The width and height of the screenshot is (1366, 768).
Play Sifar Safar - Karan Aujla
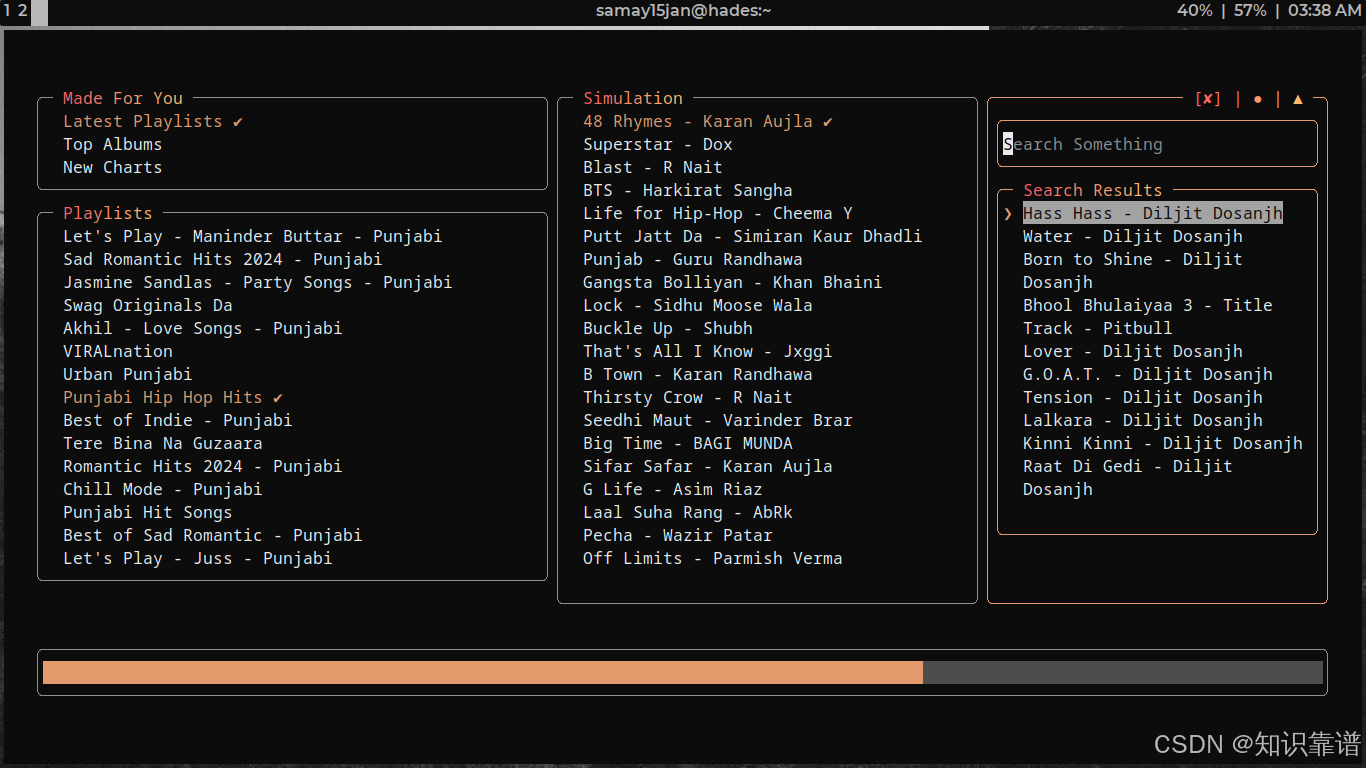(x=708, y=466)
